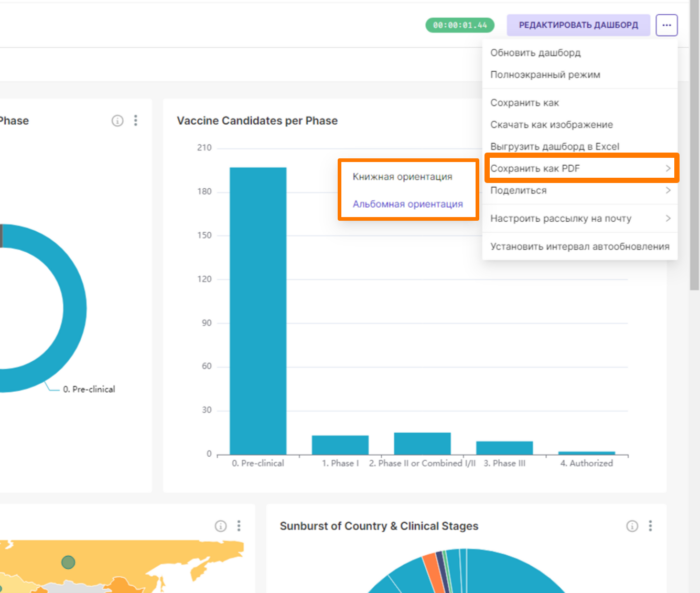
Task: Select Альбомная ориентация option
Action: (x=408, y=204)
